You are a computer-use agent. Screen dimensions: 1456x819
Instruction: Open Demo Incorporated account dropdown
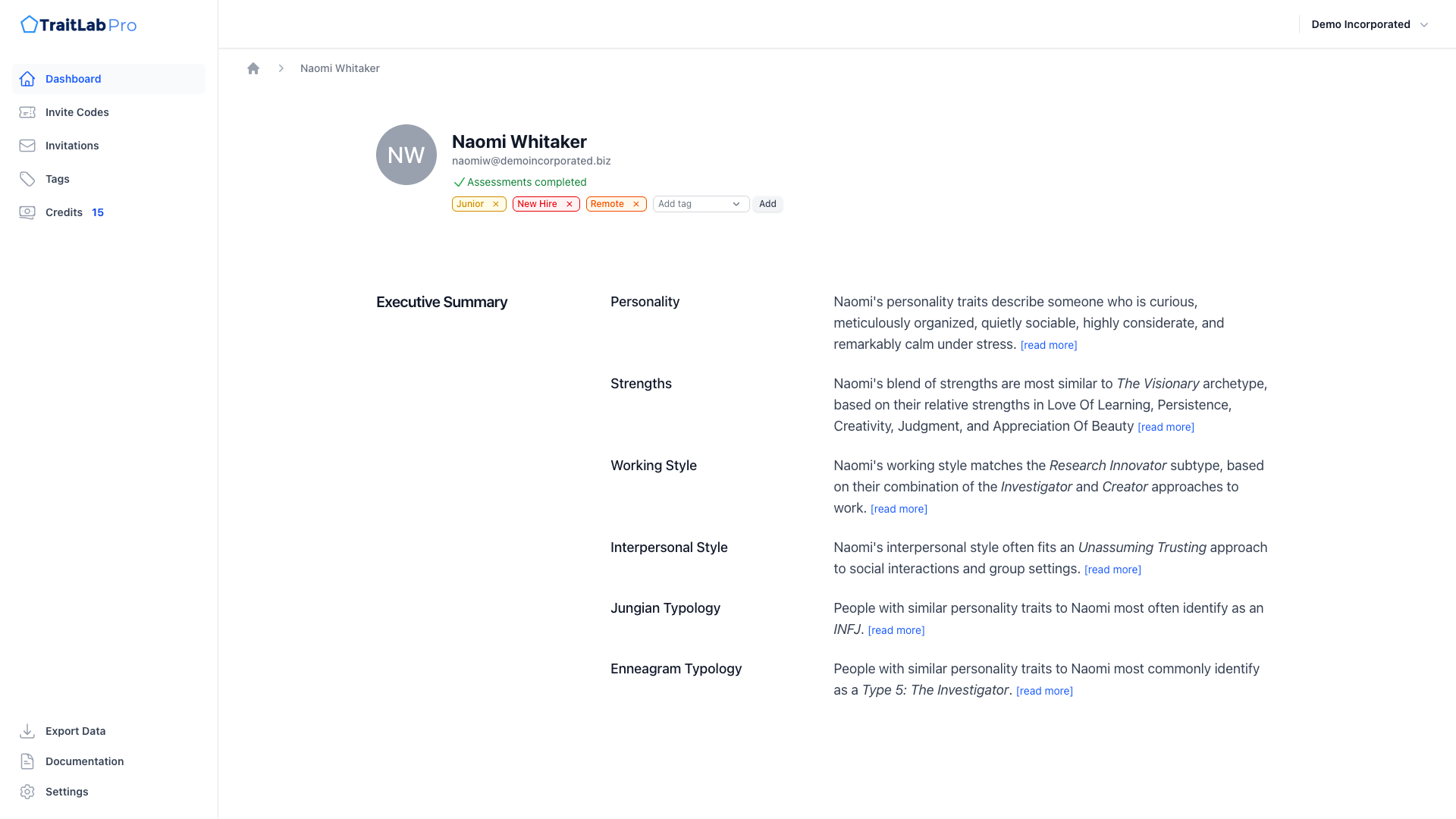[x=1370, y=24]
